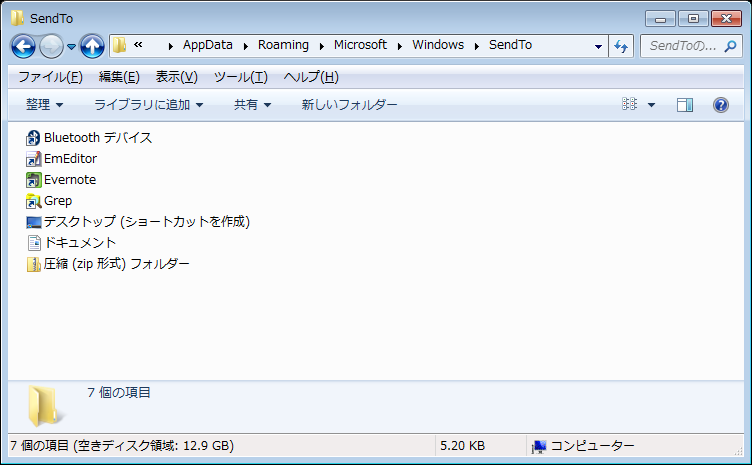Viewport: 752px width, 465px height.
Task: Create a new folder with 新しいフォルダー
Action: click(x=349, y=105)
